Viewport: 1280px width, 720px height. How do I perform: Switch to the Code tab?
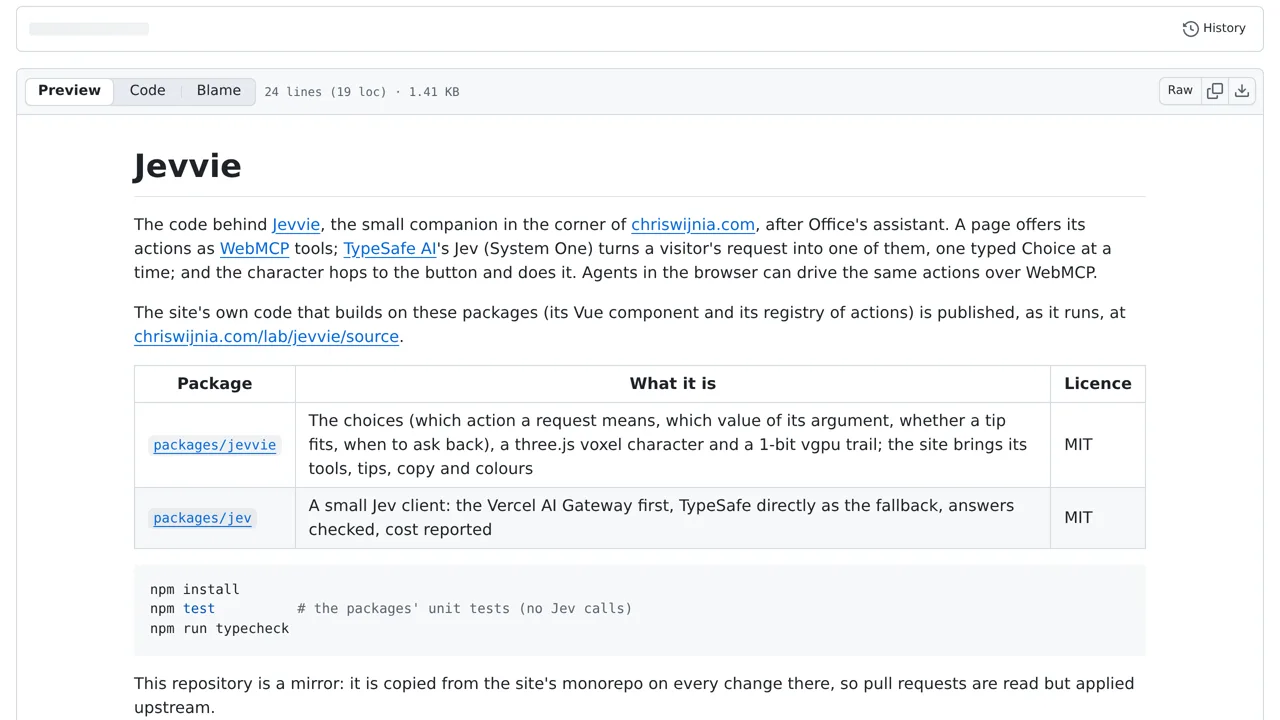coord(147,91)
